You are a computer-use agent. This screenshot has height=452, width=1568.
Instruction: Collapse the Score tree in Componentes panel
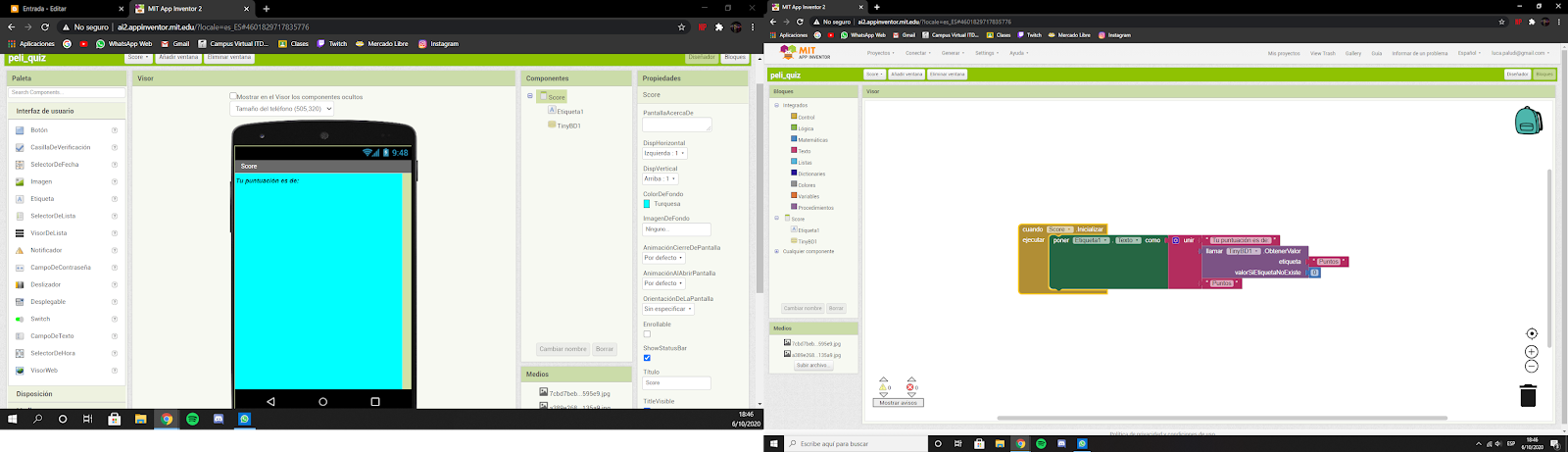click(x=530, y=96)
